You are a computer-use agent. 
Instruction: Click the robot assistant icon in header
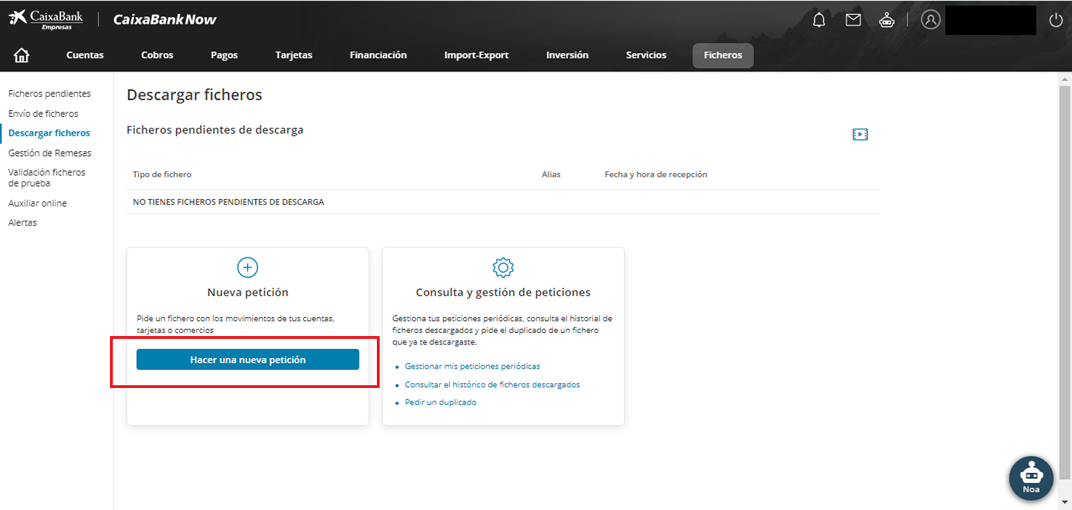(886, 20)
